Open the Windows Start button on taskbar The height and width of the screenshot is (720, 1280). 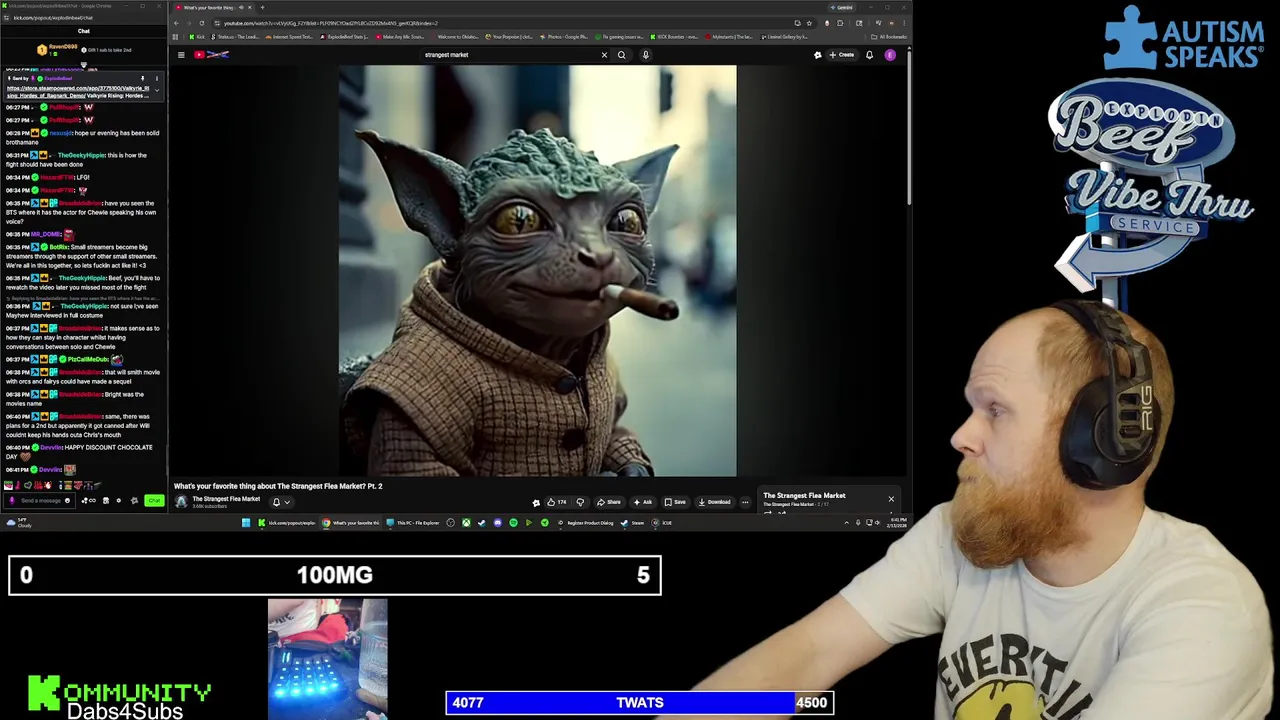[246, 523]
